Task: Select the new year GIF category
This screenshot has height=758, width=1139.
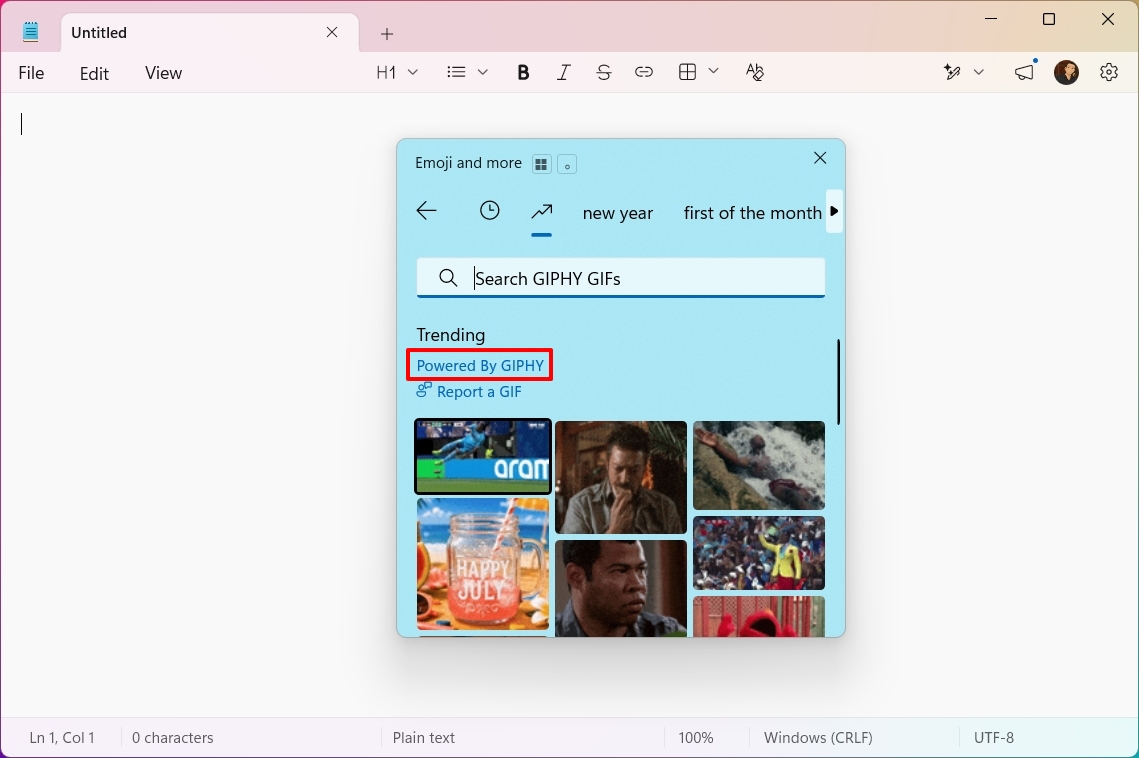Action: [x=617, y=213]
